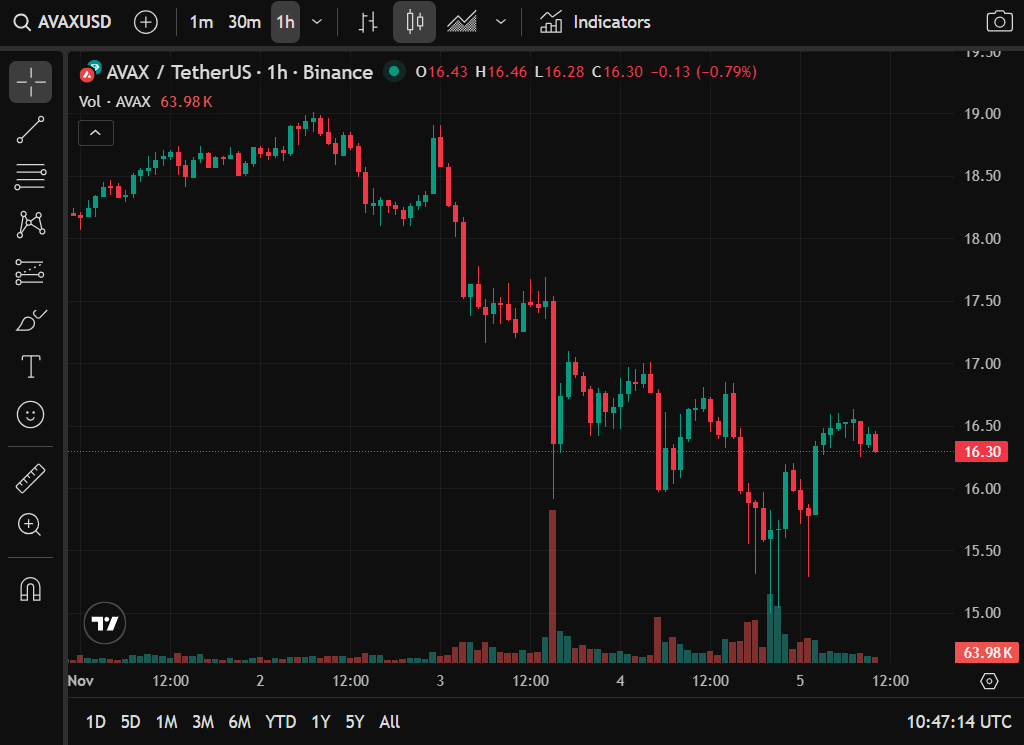Switch to bar chart style

pyautogui.click(x=368, y=22)
